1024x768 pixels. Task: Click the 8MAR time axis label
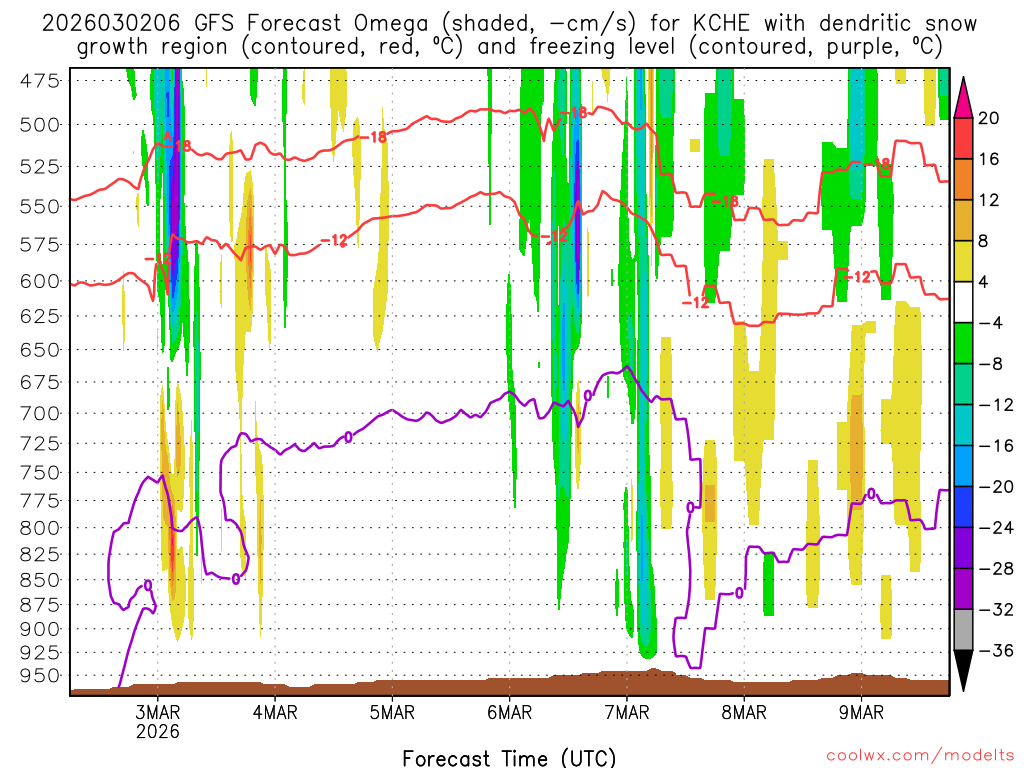[x=744, y=712]
